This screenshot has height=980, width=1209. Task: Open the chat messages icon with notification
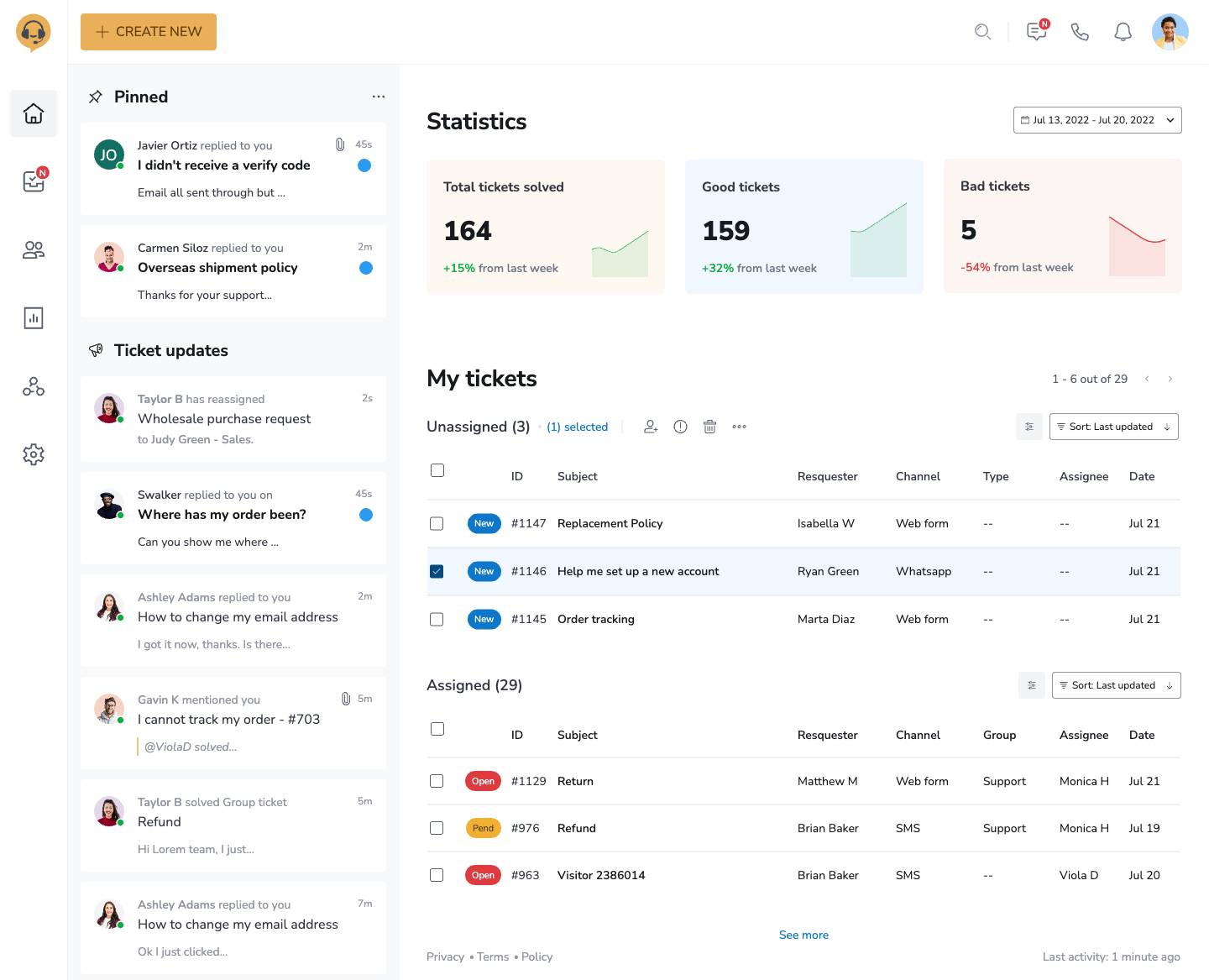click(x=1037, y=32)
